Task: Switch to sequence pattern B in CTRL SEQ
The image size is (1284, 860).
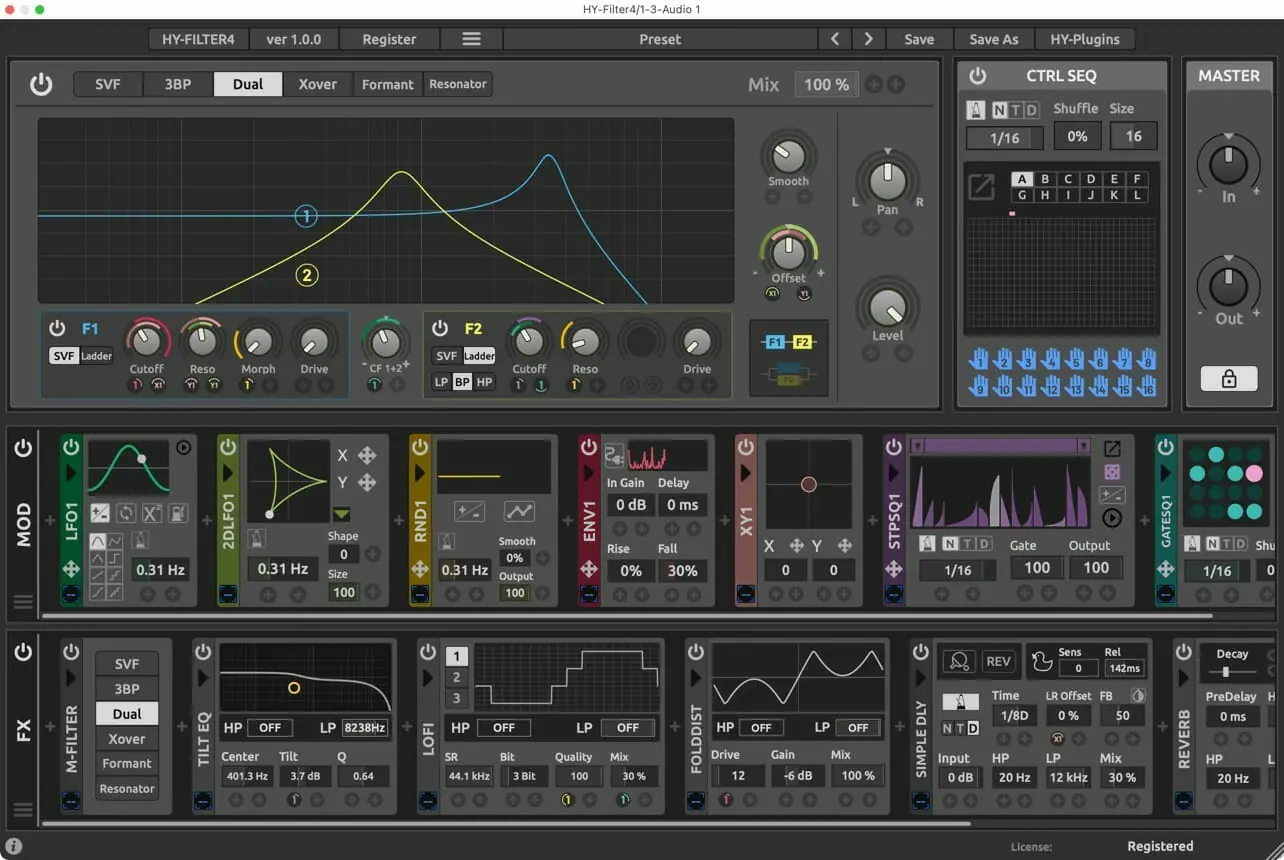Action: coord(1045,178)
